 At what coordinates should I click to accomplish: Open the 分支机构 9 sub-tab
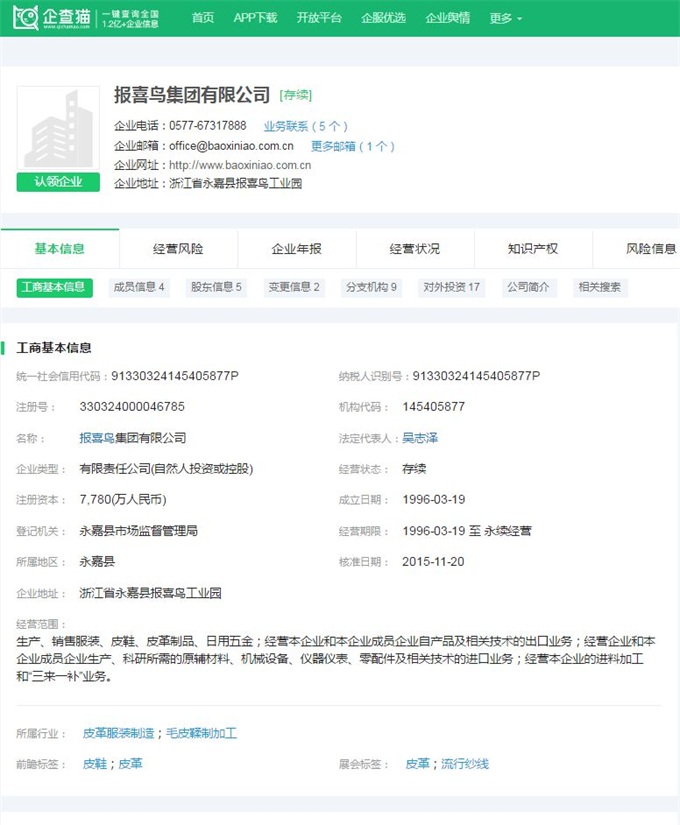click(x=371, y=287)
